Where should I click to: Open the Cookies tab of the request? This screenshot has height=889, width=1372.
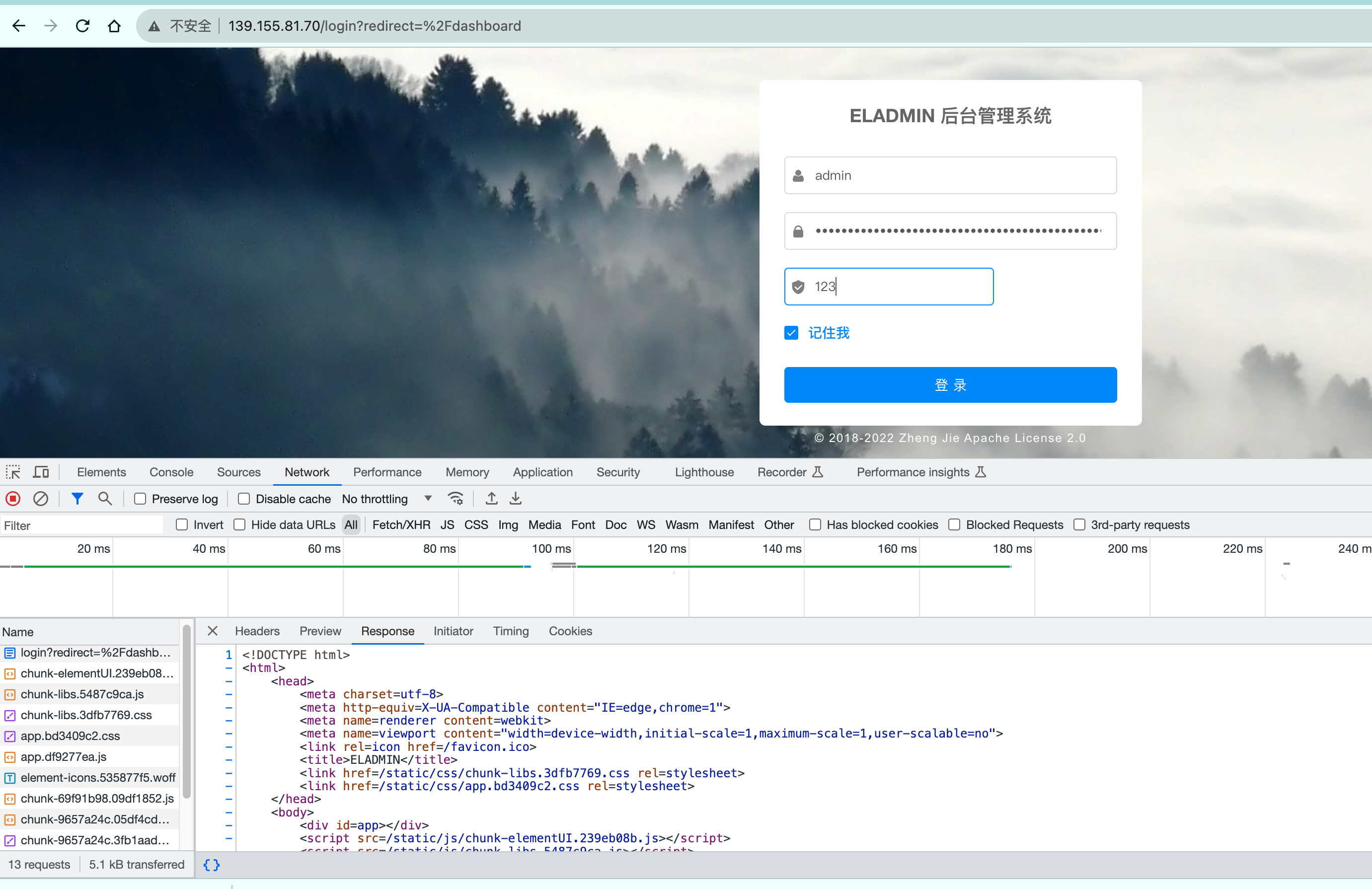pyautogui.click(x=570, y=631)
